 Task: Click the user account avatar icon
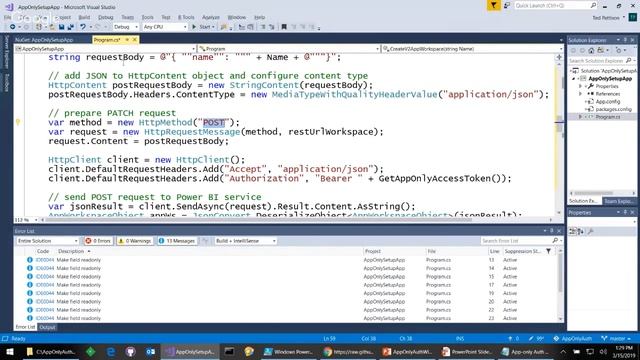(x=632, y=17)
